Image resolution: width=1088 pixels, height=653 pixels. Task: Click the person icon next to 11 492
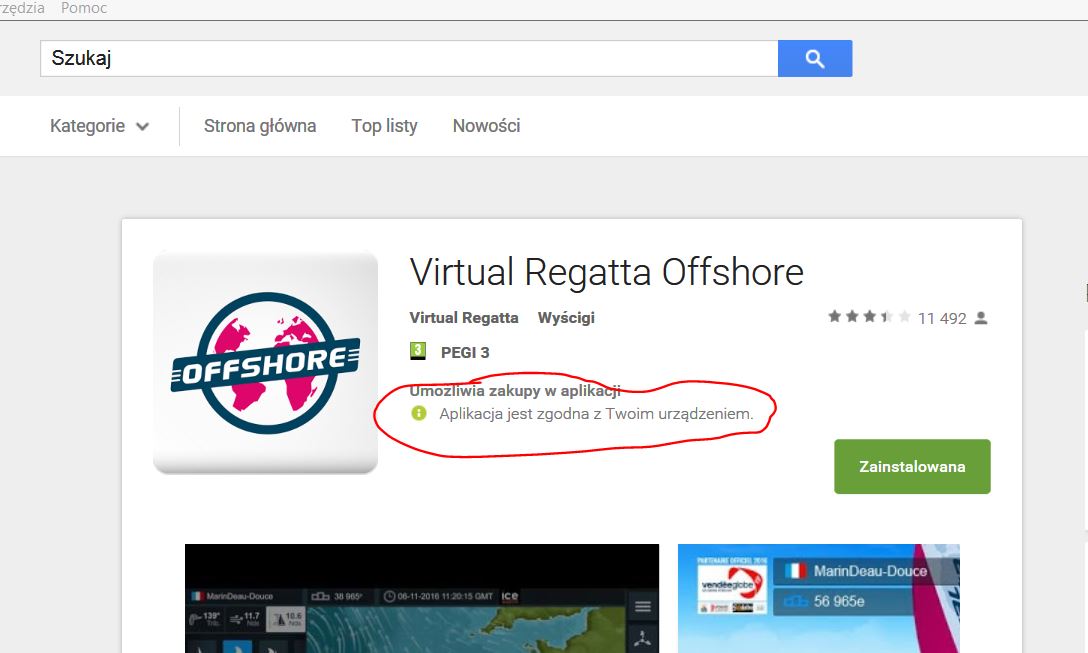pyautogui.click(x=980, y=318)
